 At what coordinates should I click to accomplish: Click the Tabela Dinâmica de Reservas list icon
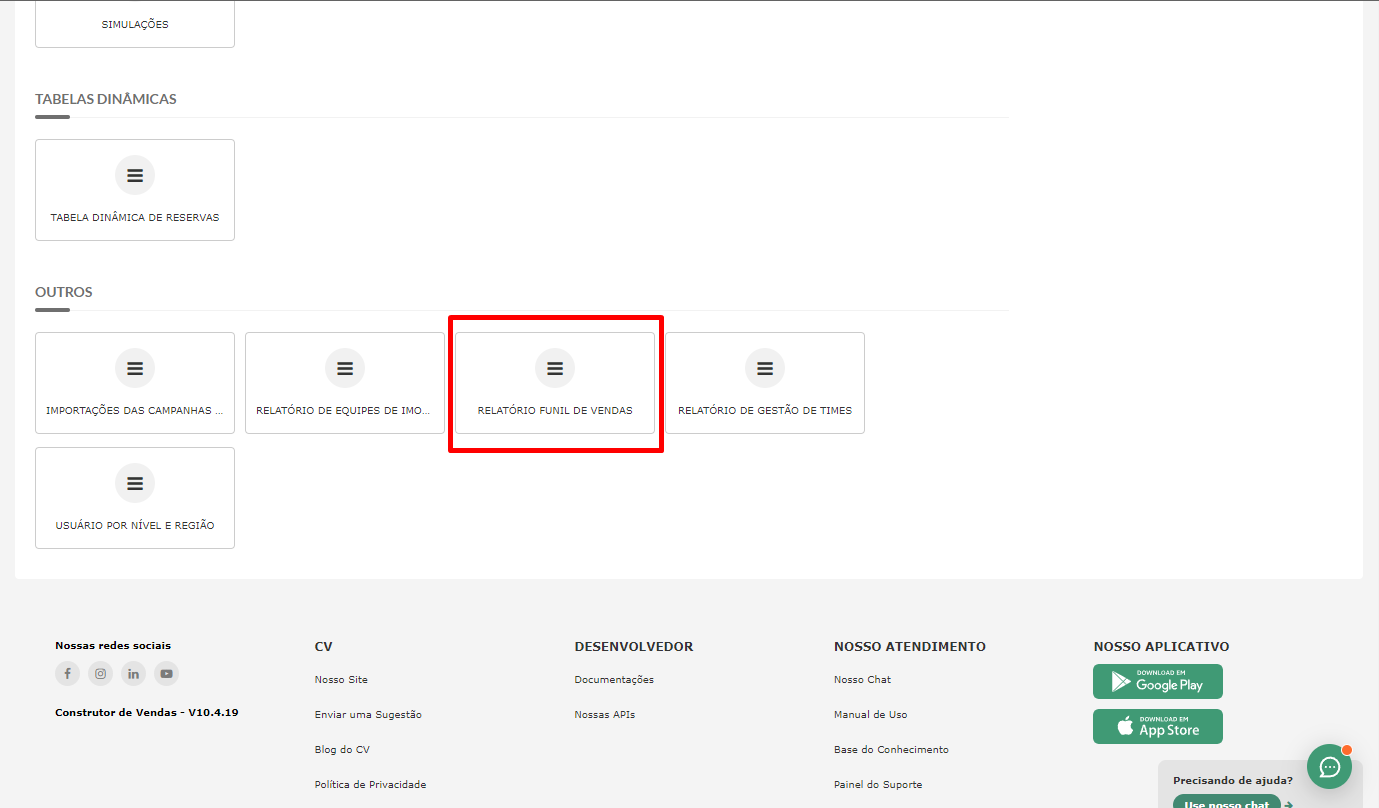(x=135, y=176)
